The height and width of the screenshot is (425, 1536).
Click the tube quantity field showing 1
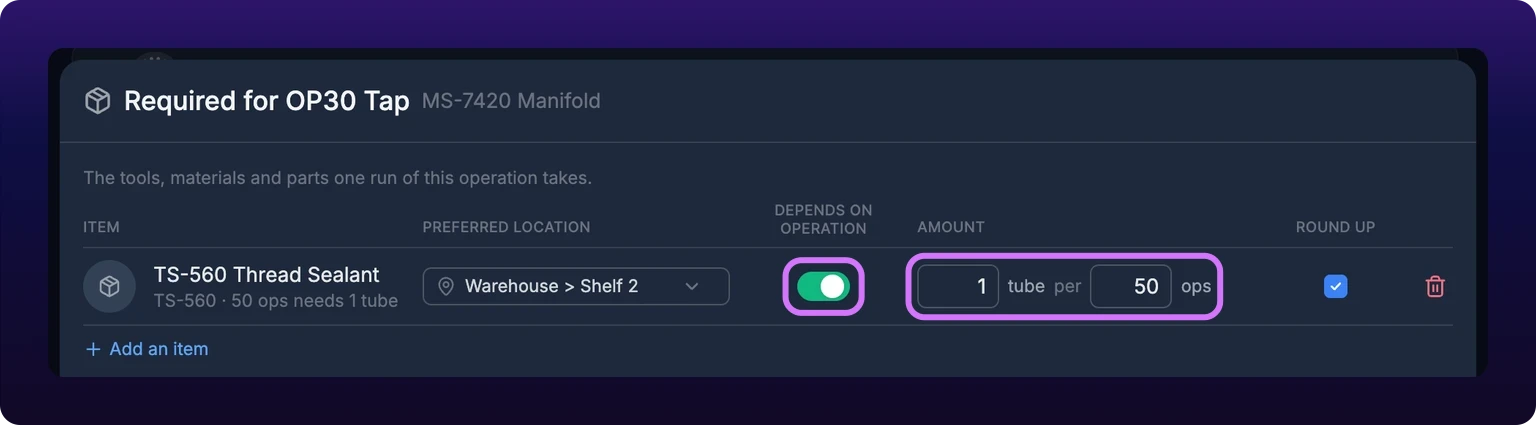click(958, 287)
